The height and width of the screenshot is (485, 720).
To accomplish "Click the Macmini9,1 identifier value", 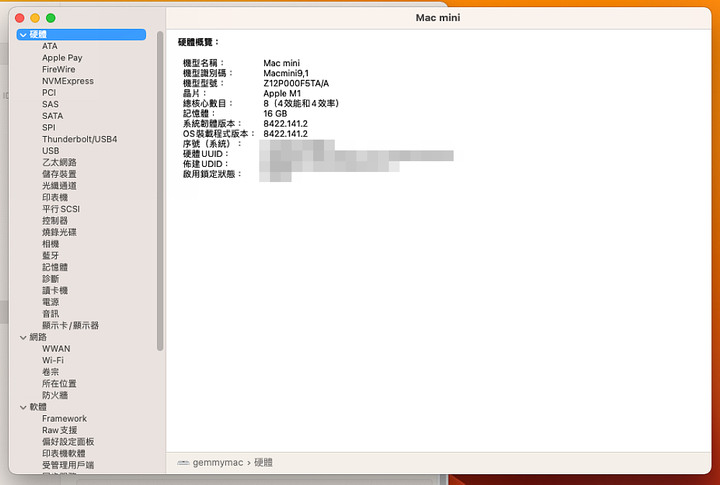I will (286, 73).
